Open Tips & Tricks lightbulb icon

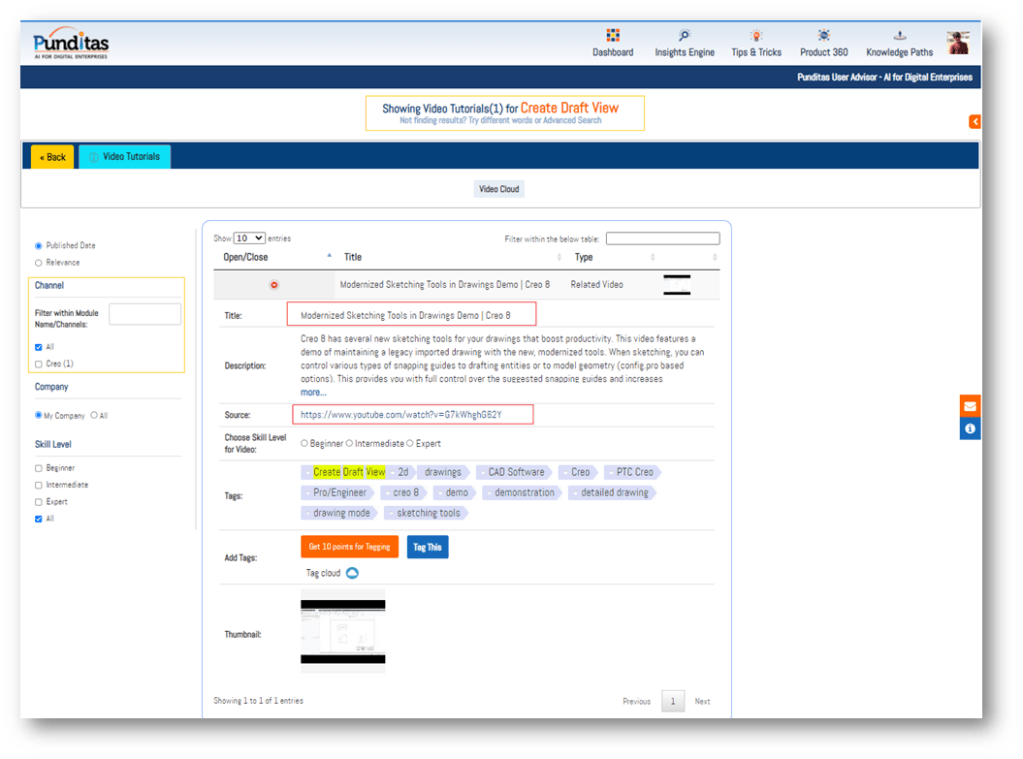click(756, 36)
